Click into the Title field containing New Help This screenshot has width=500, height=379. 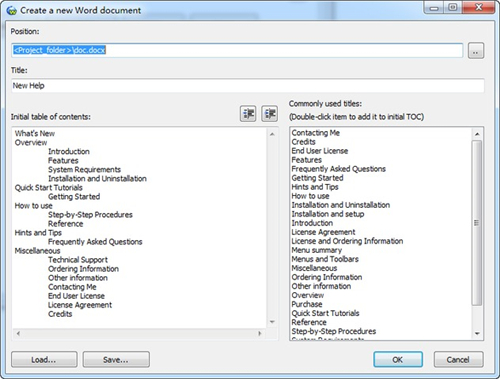(248, 86)
